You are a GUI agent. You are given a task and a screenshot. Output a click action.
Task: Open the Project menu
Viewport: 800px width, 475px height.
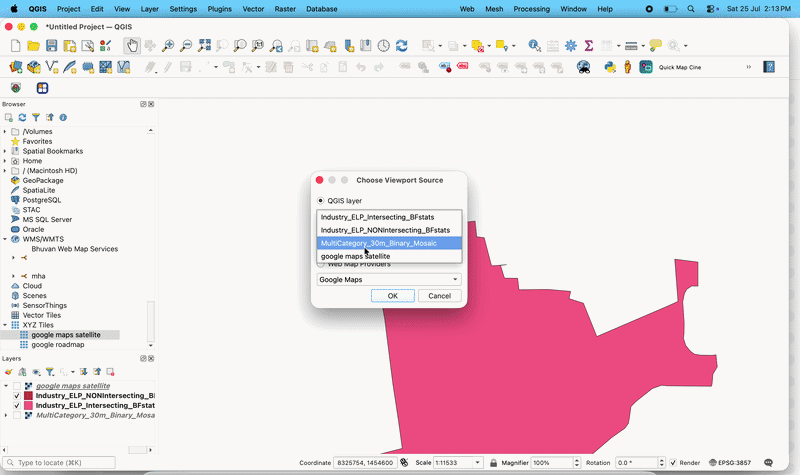point(68,9)
